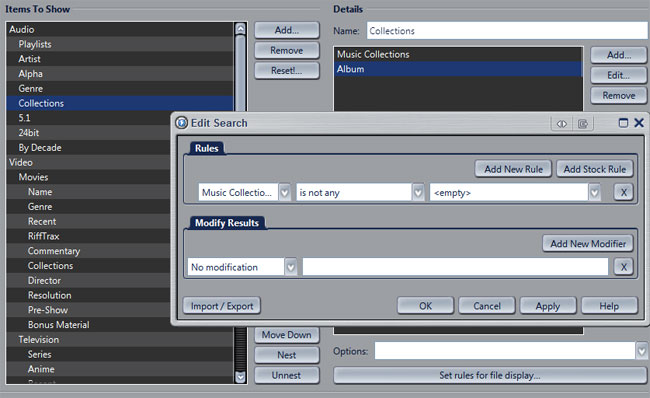Select Playlists in the Items list
Image resolution: width=650 pixels, height=398 pixels.
click(120, 44)
